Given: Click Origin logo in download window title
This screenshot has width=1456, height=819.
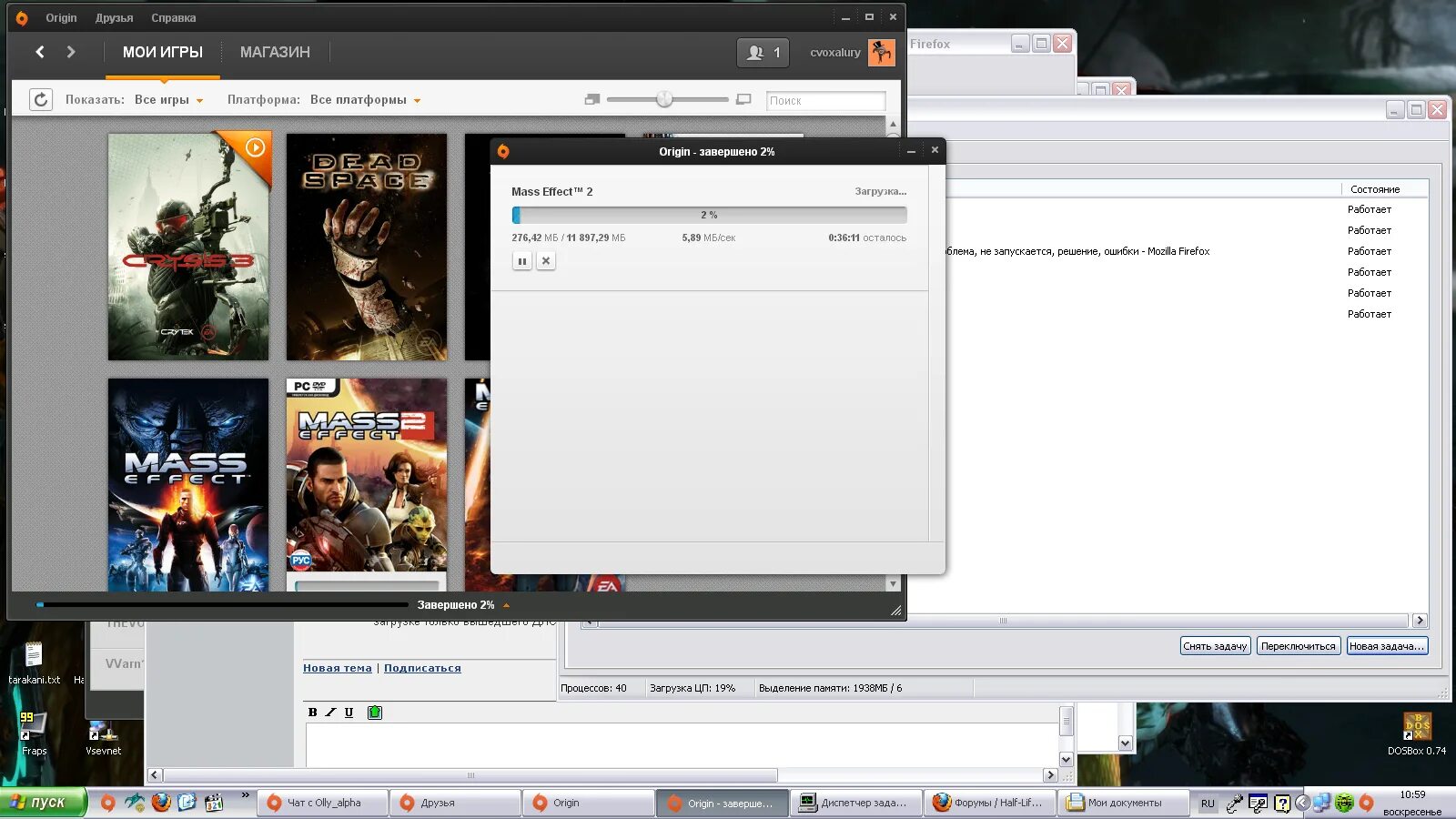Looking at the screenshot, I should coord(503,151).
